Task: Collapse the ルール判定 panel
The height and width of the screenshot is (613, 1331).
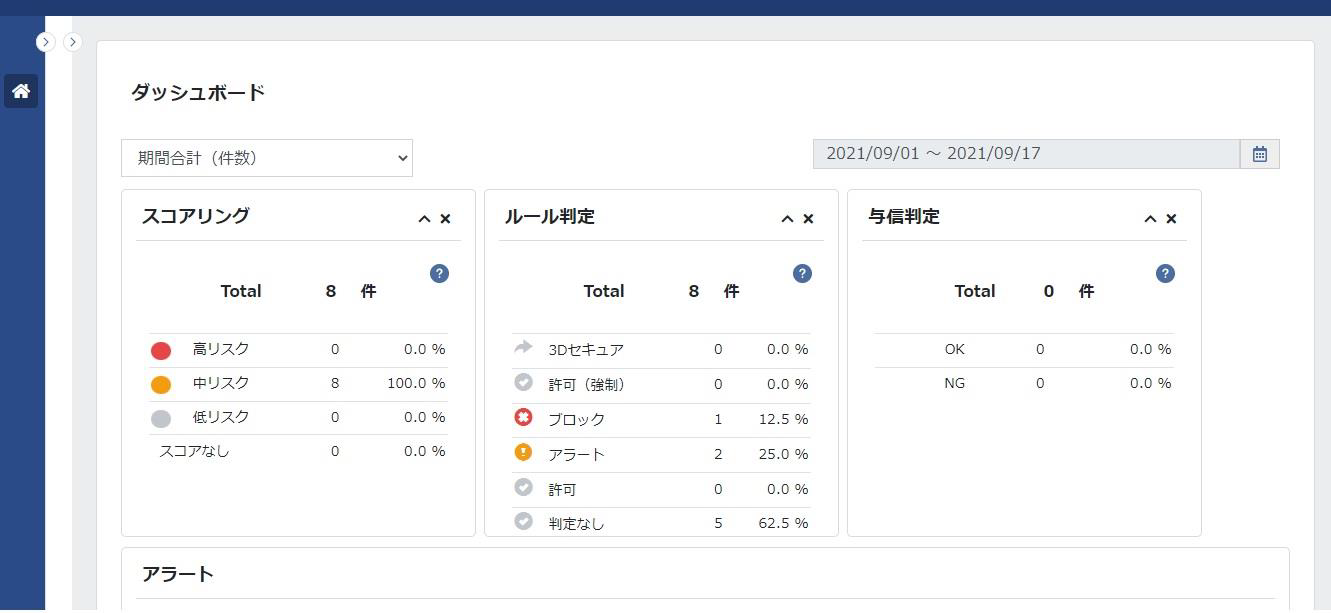Action: (787, 219)
